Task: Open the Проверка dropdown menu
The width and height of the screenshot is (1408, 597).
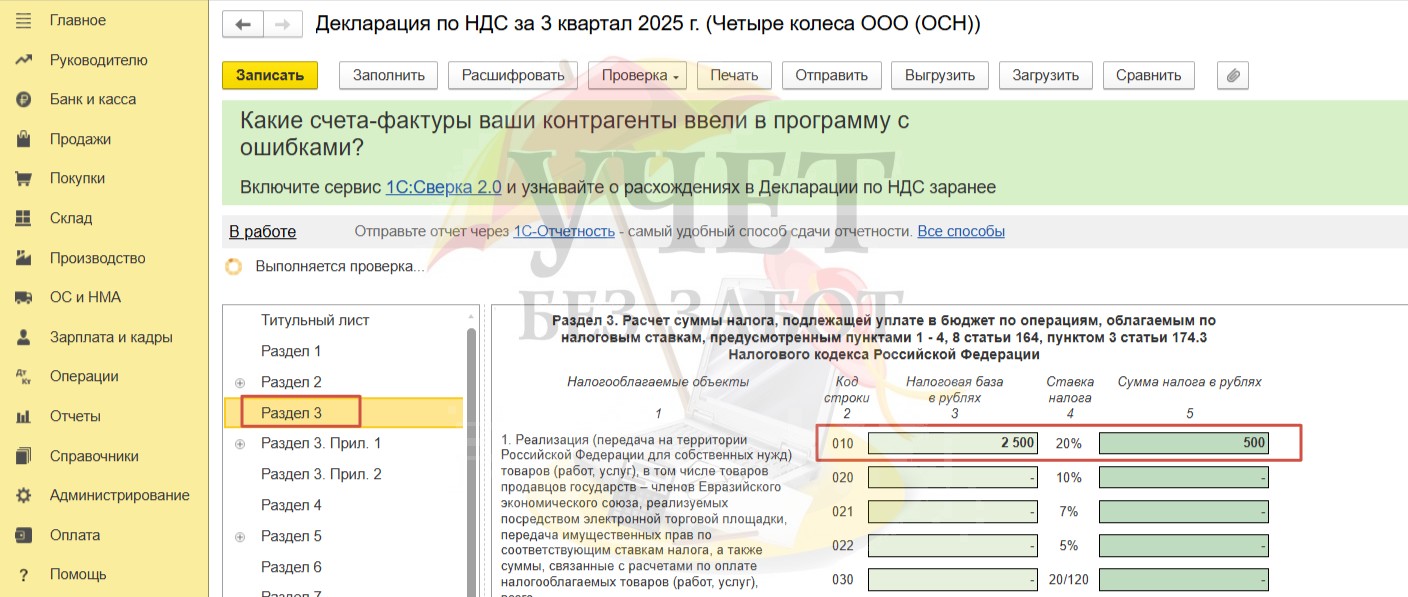Action: pyautogui.click(x=638, y=75)
